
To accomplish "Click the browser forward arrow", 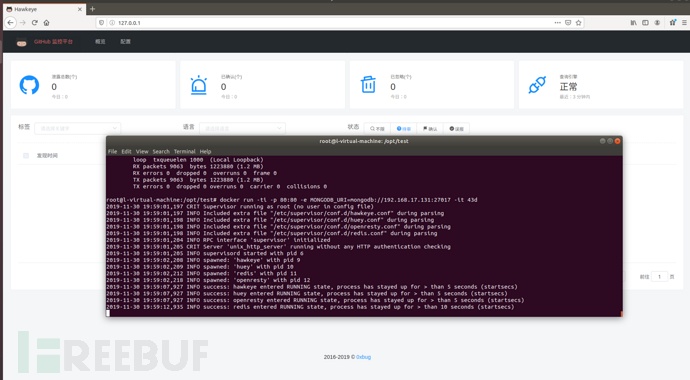I will (x=23, y=22).
